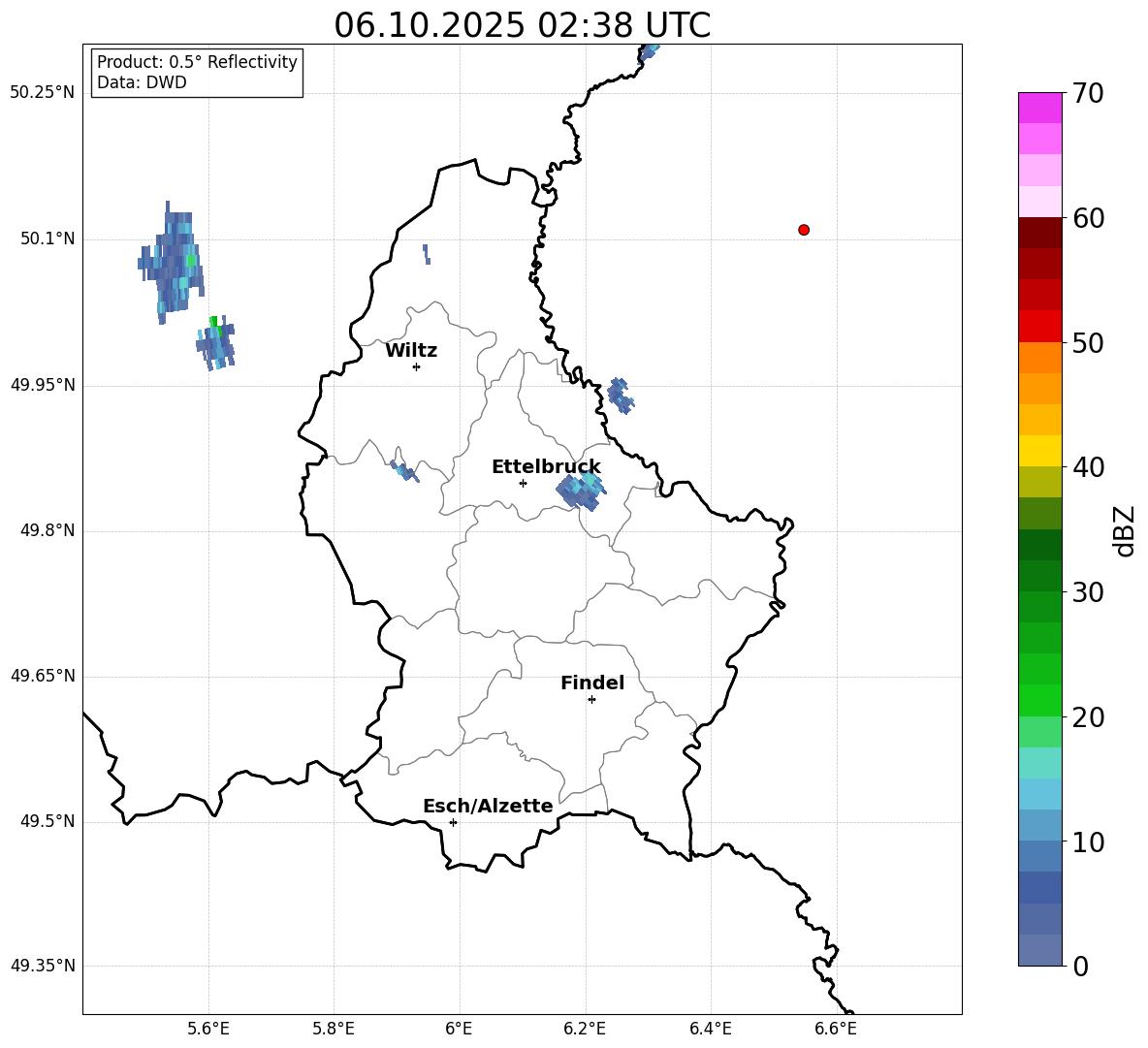This screenshot has height=1048, width=1148.
Task: Click the Ettelbruck city label
Action: (546, 467)
